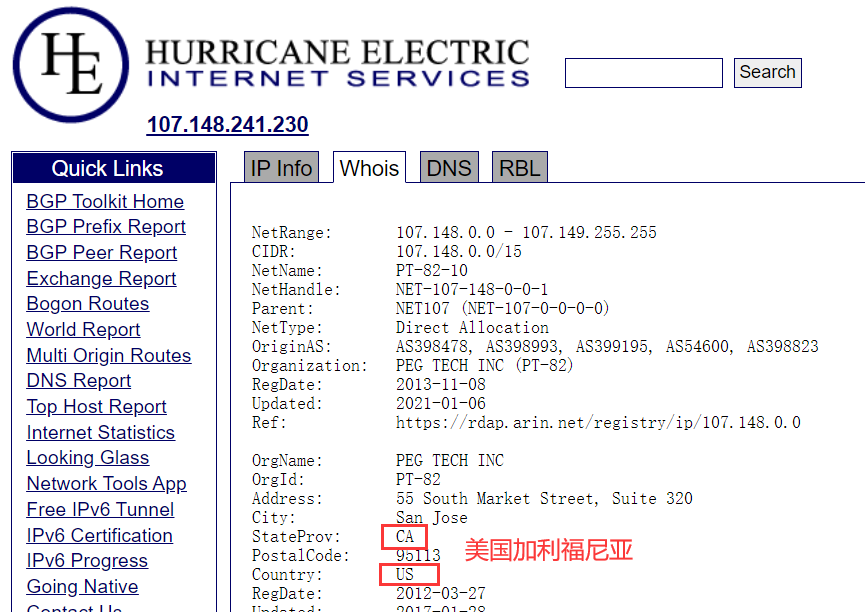The width and height of the screenshot is (865, 612).
Task: Click AS398478 in OriginAS row
Action: 432,347
